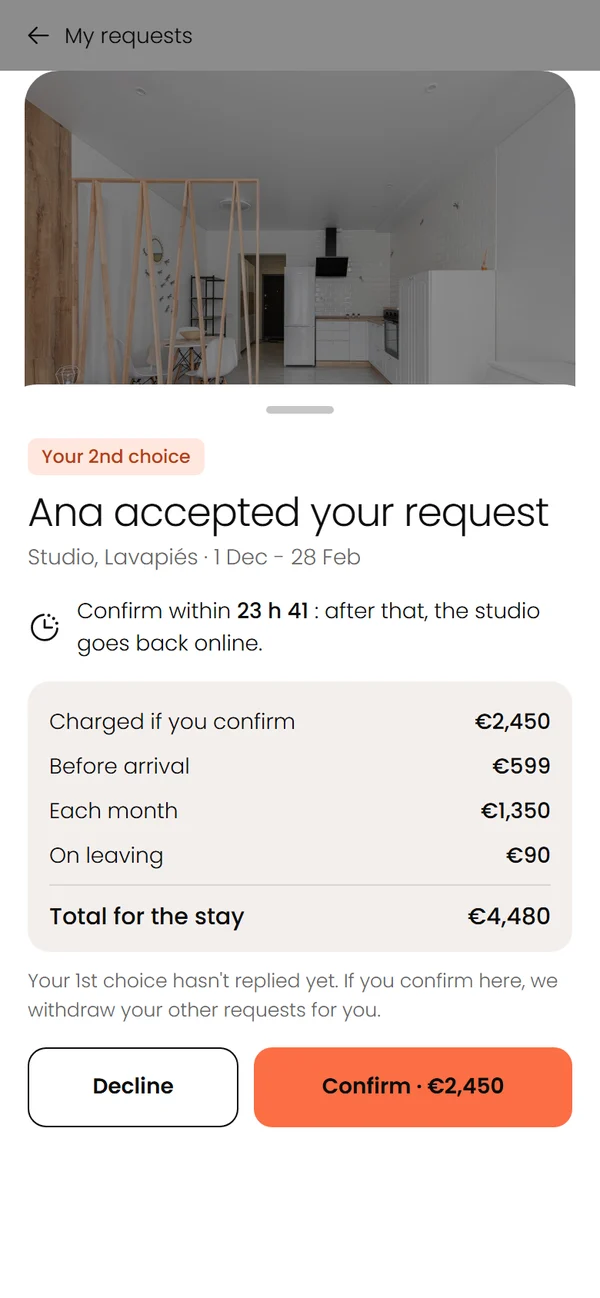Image resolution: width=600 pixels, height=1298 pixels.
Task: Tap the Your 2nd choice badge
Action: pyautogui.click(x=116, y=456)
